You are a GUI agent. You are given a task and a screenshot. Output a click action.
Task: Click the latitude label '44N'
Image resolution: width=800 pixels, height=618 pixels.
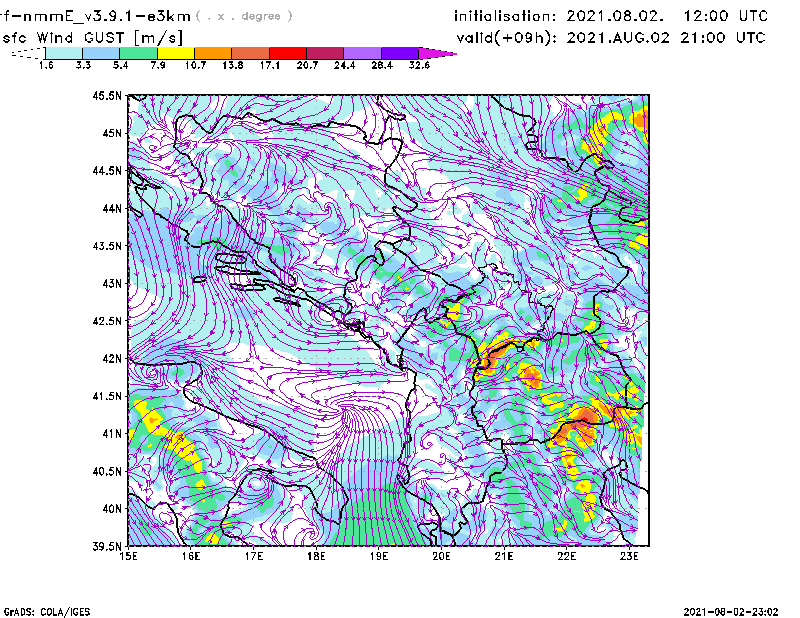112,208
